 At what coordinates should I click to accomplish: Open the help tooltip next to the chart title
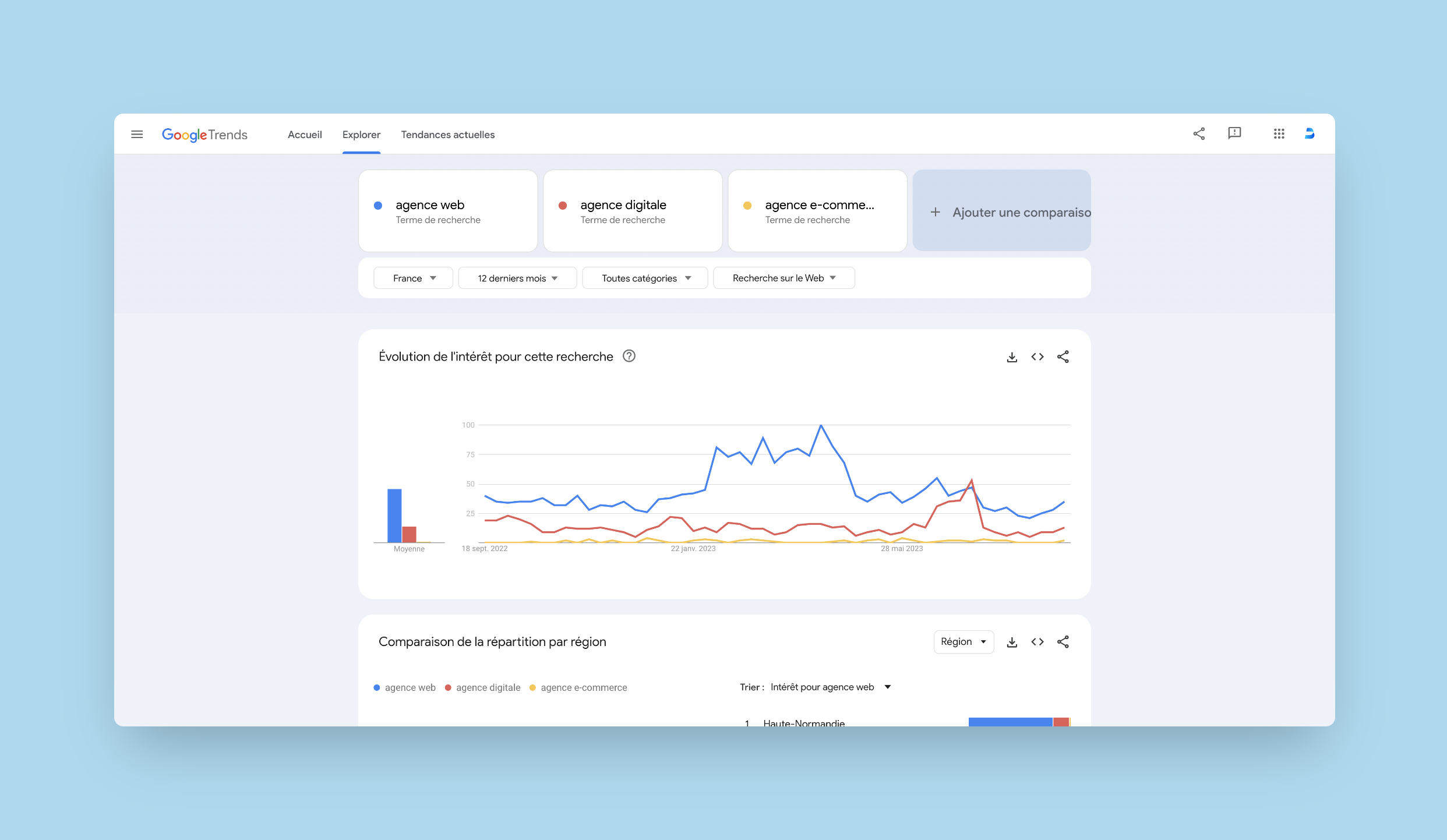click(629, 356)
